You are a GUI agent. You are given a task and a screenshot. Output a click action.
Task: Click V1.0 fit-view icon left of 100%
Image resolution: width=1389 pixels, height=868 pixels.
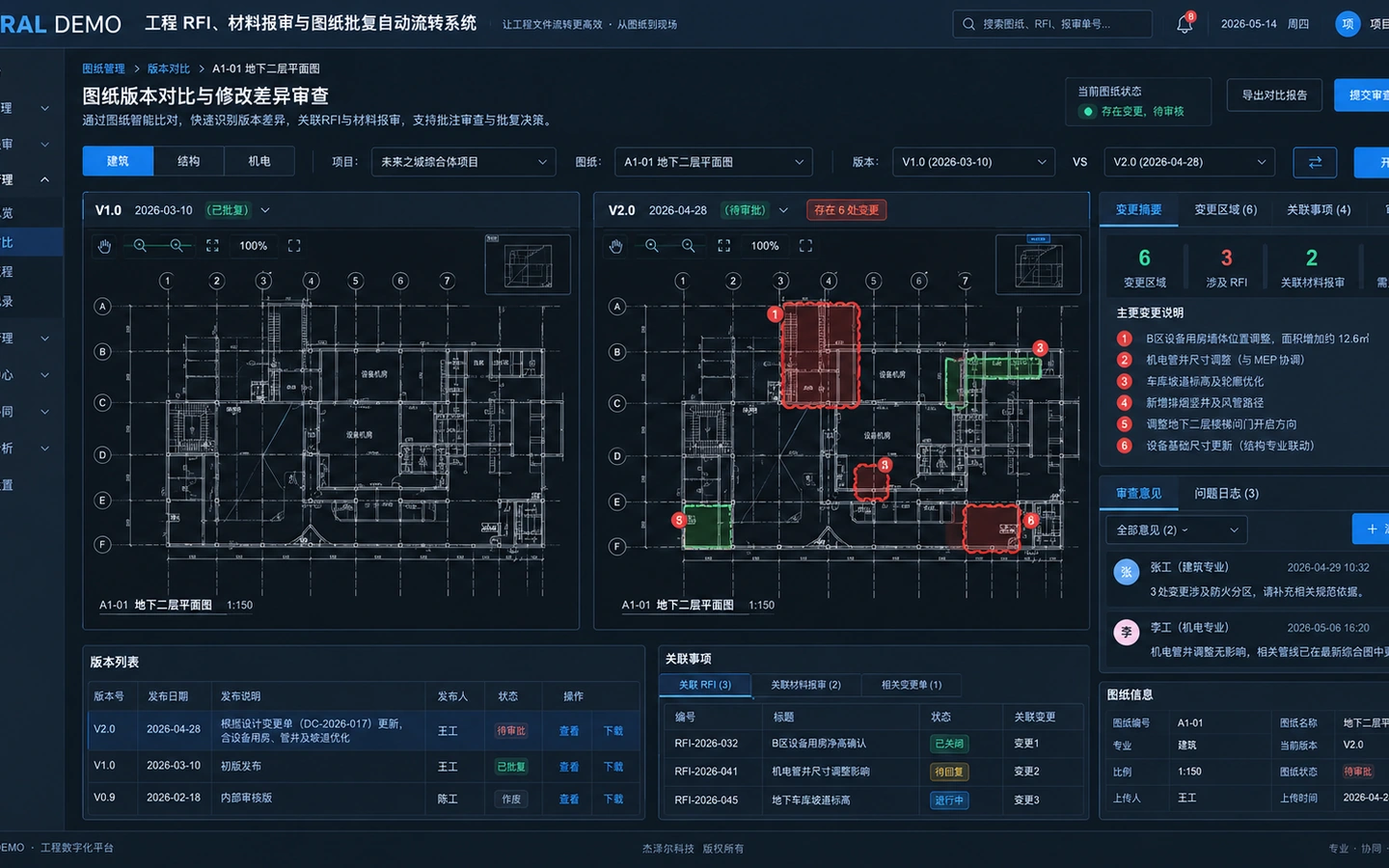pos(212,246)
